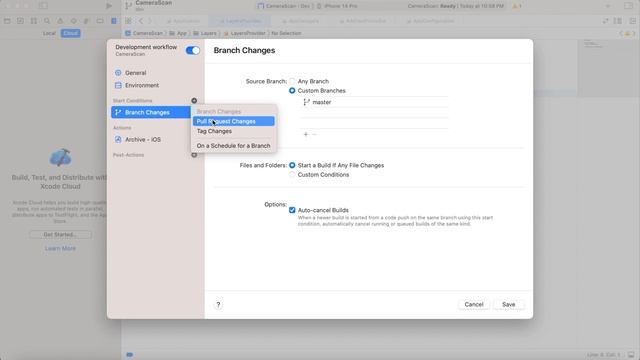640x360 pixels.
Task: Open the Learn More link
Action: coord(60,248)
